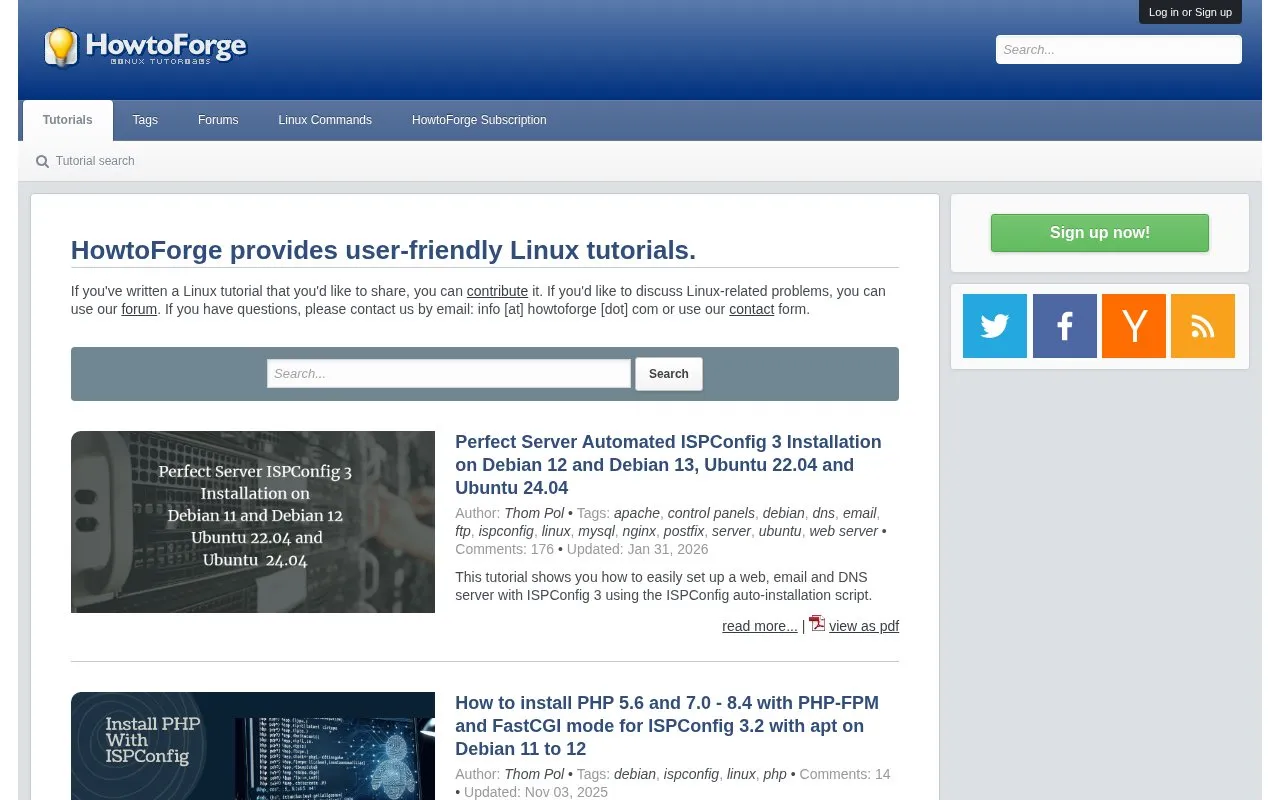Open the nginx tag

[639, 531]
